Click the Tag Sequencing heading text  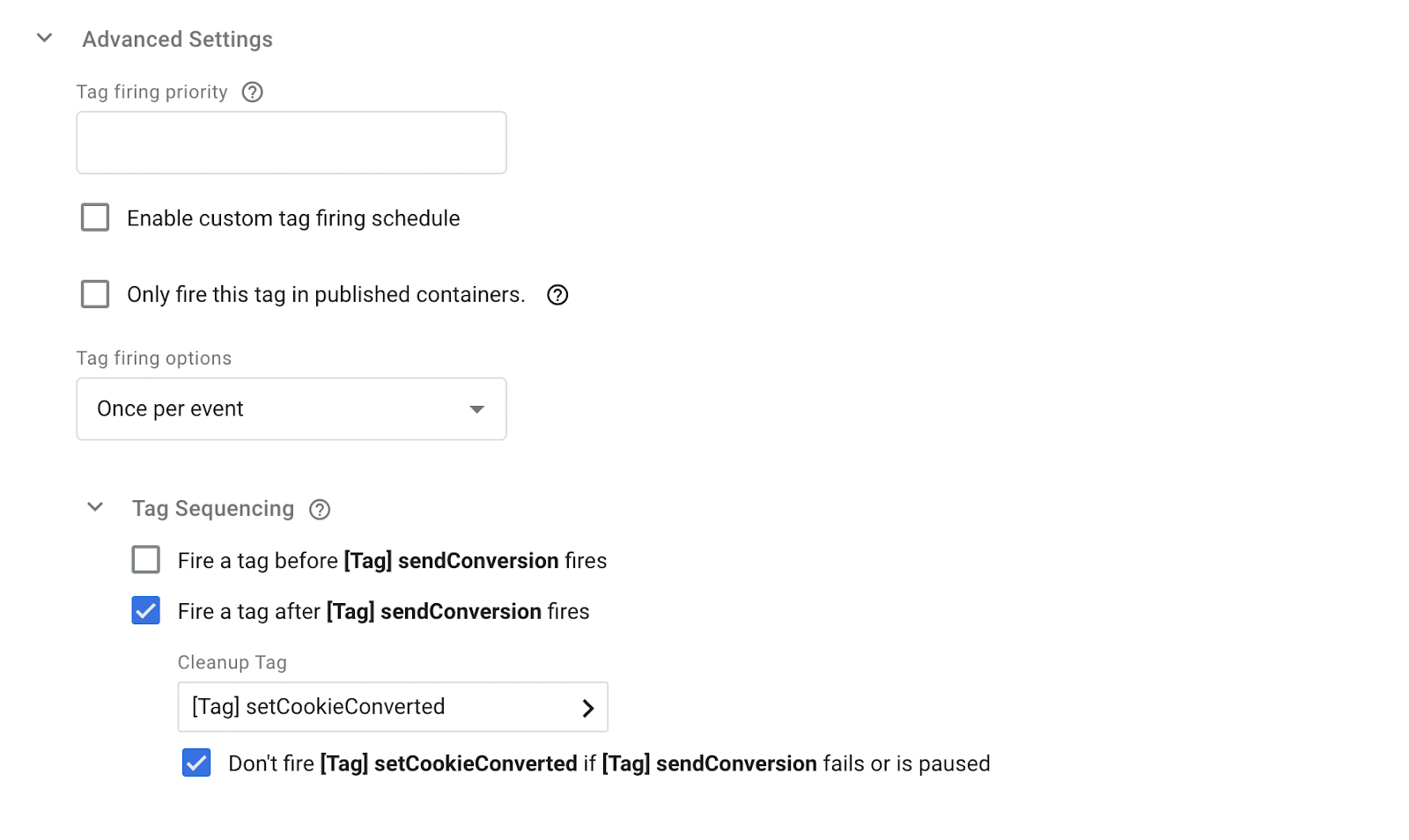(x=213, y=509)
